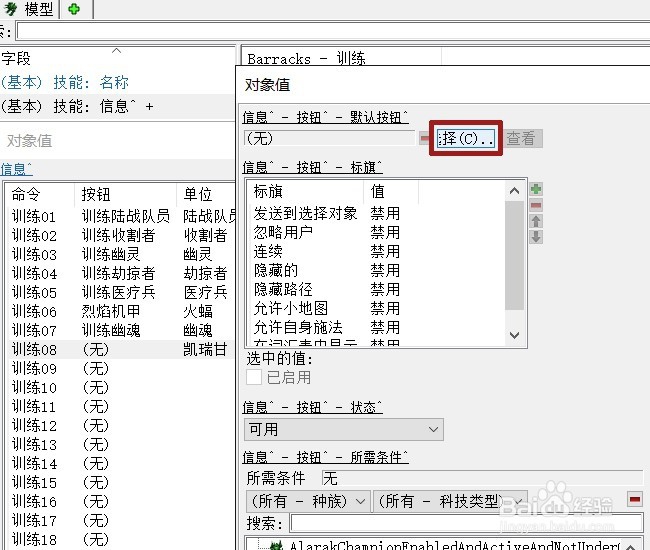
Task: Click the flags list scrollbar thumb
Action: [514, 255]
